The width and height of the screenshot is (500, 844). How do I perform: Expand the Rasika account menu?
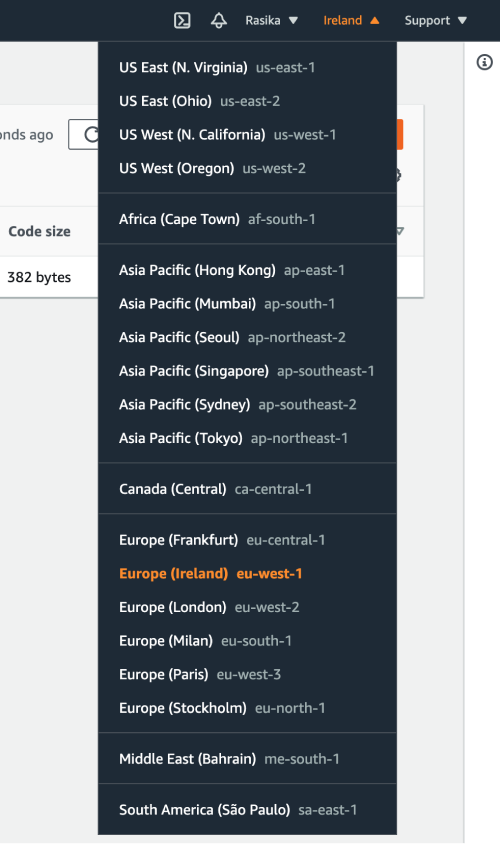[271, 20]
